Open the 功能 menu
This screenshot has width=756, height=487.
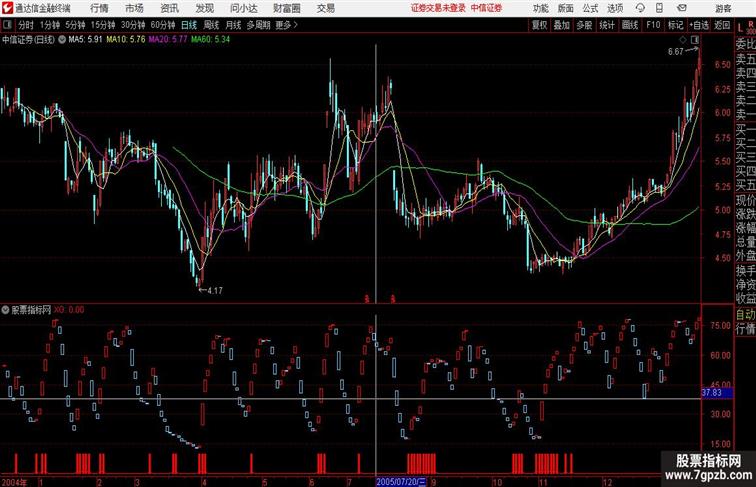pyautogui.click(x=540, y=8)
